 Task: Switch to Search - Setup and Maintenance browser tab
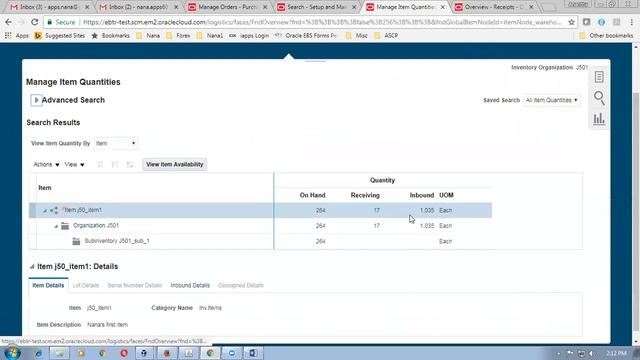tap(317, 7)
